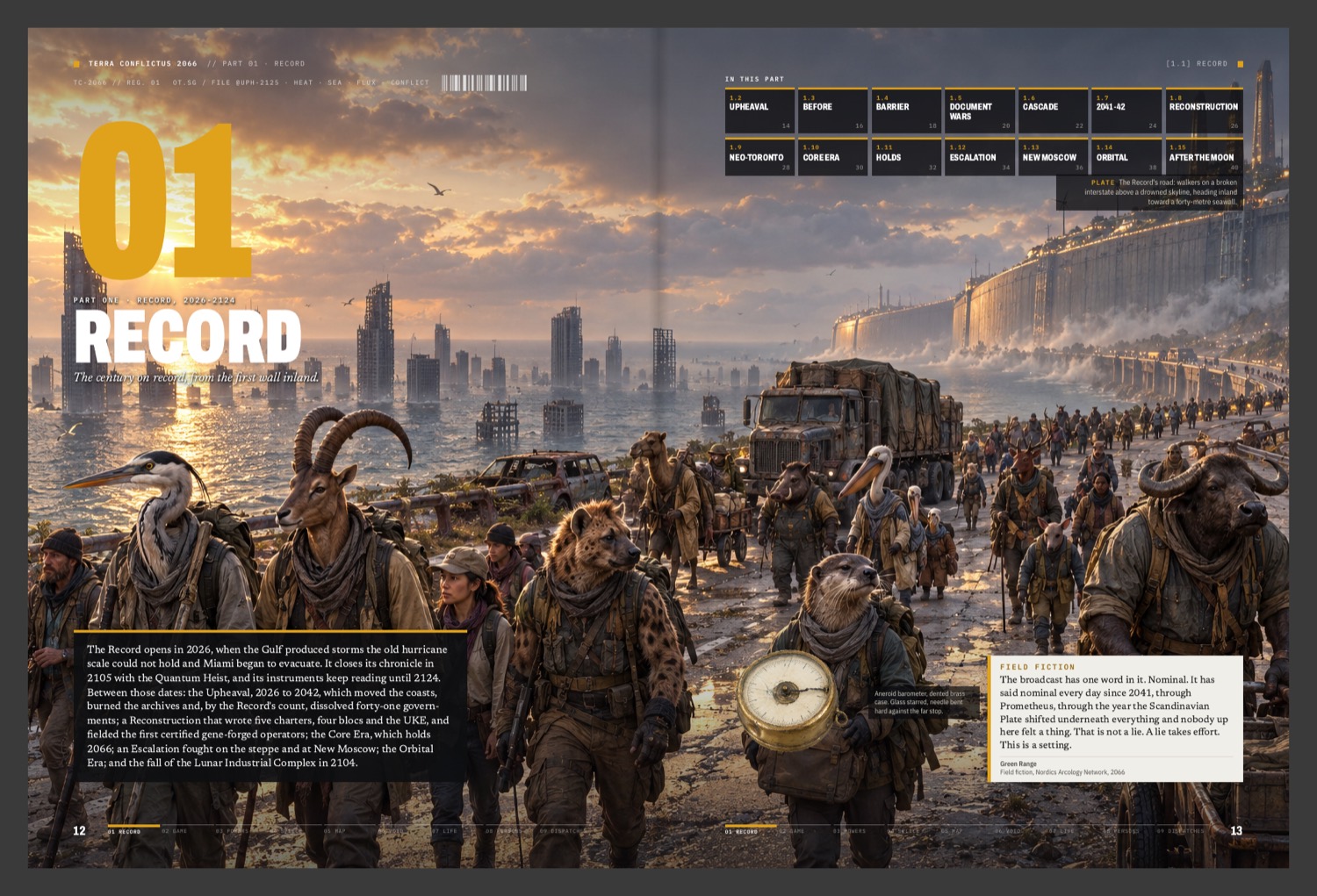1317x896 pixels.
Task: Click the "FIELD FICTION" label
Action: [x=1037, y=667]
